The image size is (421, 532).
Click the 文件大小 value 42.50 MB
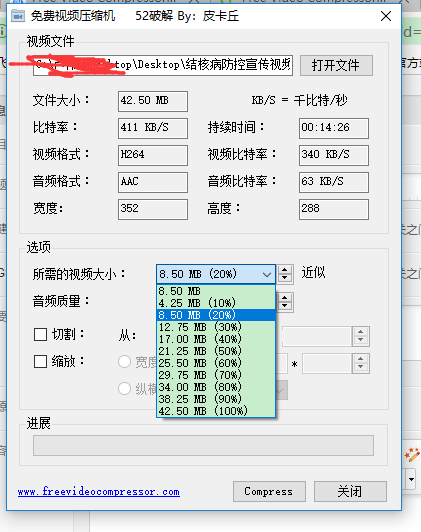click(x=153, y=101)
